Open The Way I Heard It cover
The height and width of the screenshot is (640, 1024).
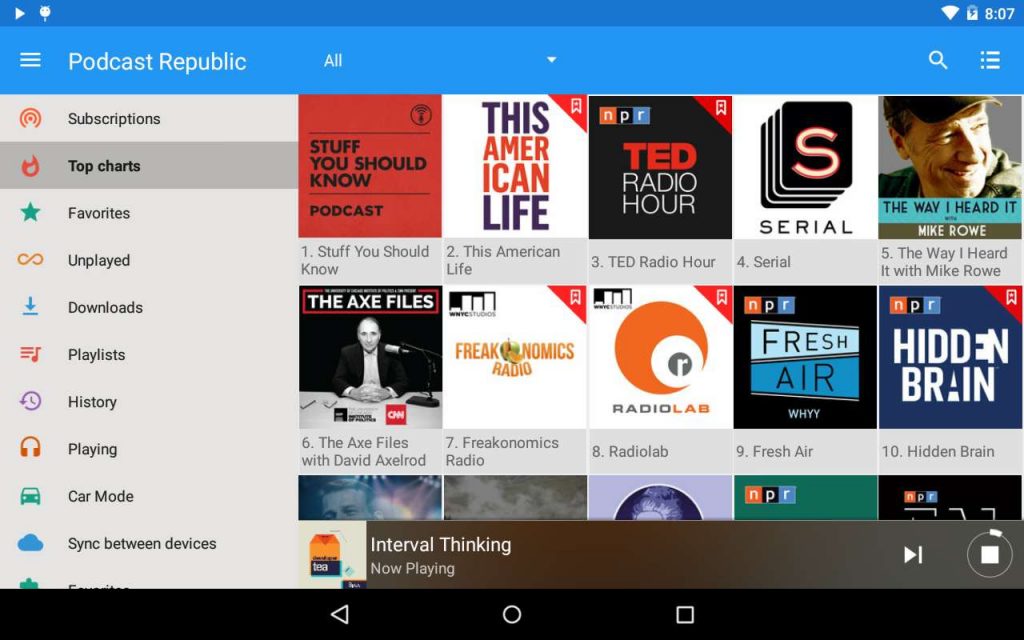pos(950,167)
